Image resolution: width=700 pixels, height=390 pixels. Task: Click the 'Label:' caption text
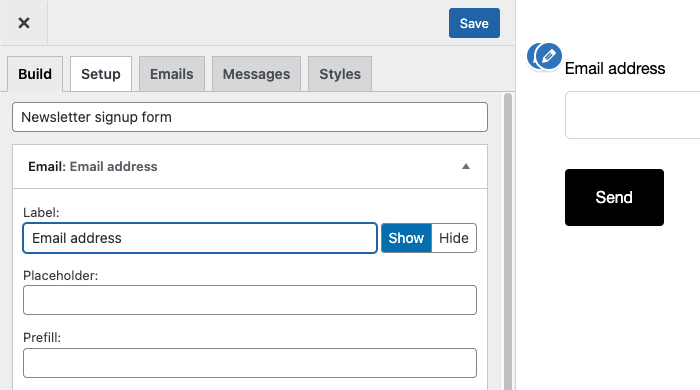[41, 212]
